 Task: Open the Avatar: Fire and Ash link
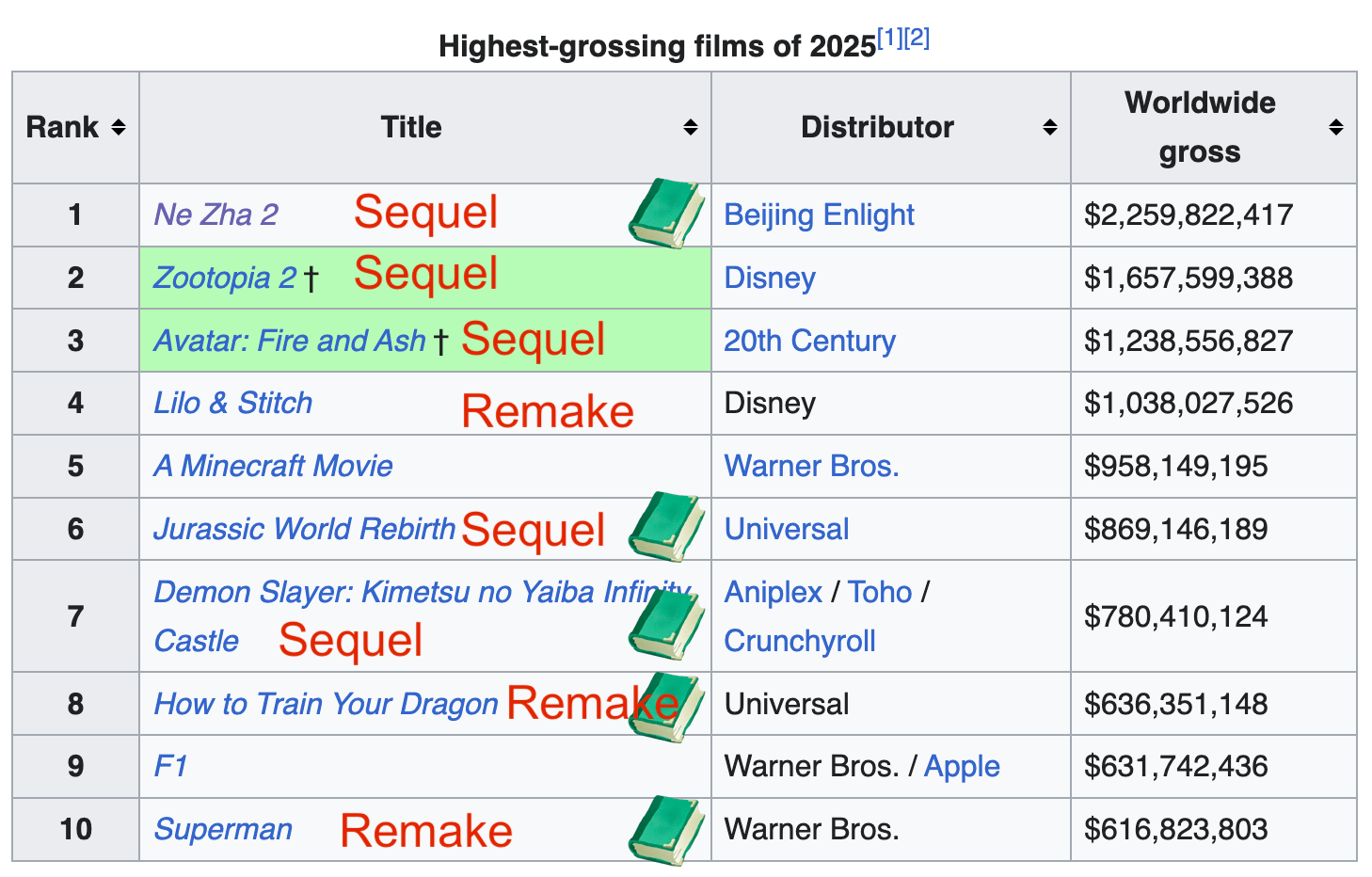click(x=290, y=341)
